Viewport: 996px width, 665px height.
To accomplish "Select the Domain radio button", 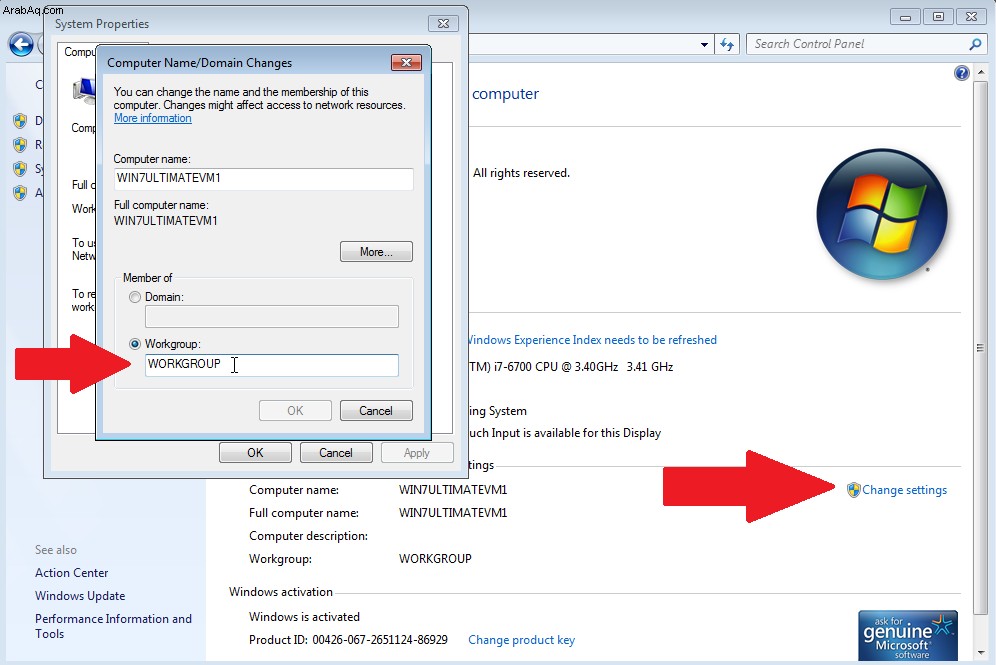I will pos(135,297).
